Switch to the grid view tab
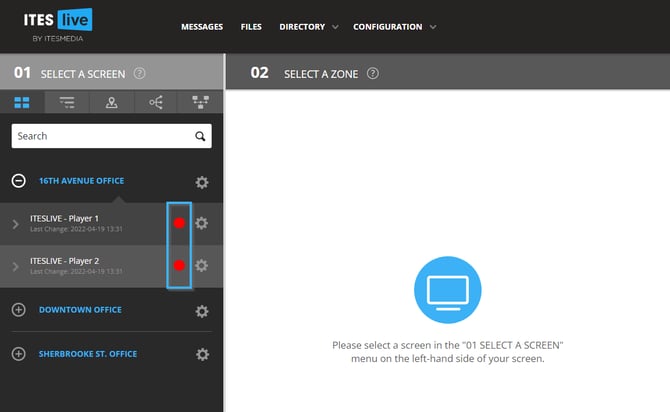 (23, 101)
